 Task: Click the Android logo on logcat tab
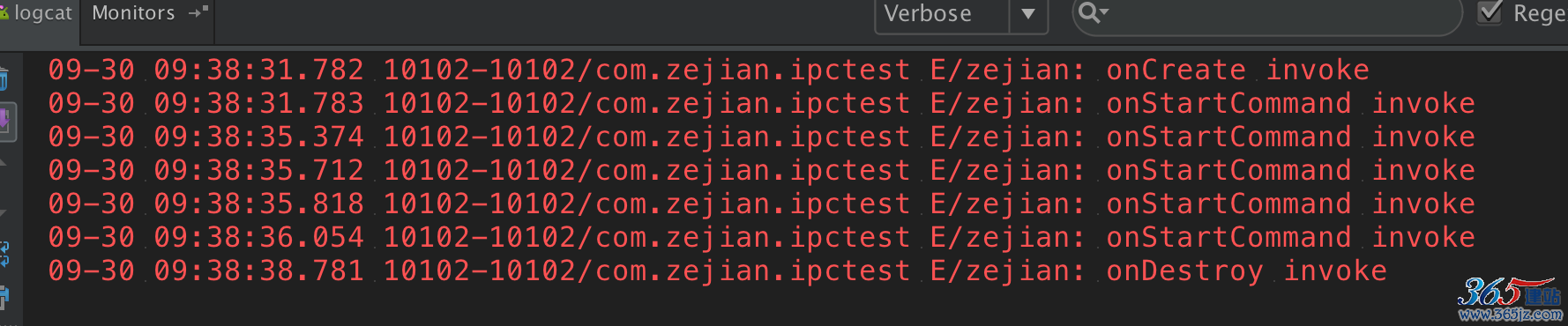coord(4,13)
